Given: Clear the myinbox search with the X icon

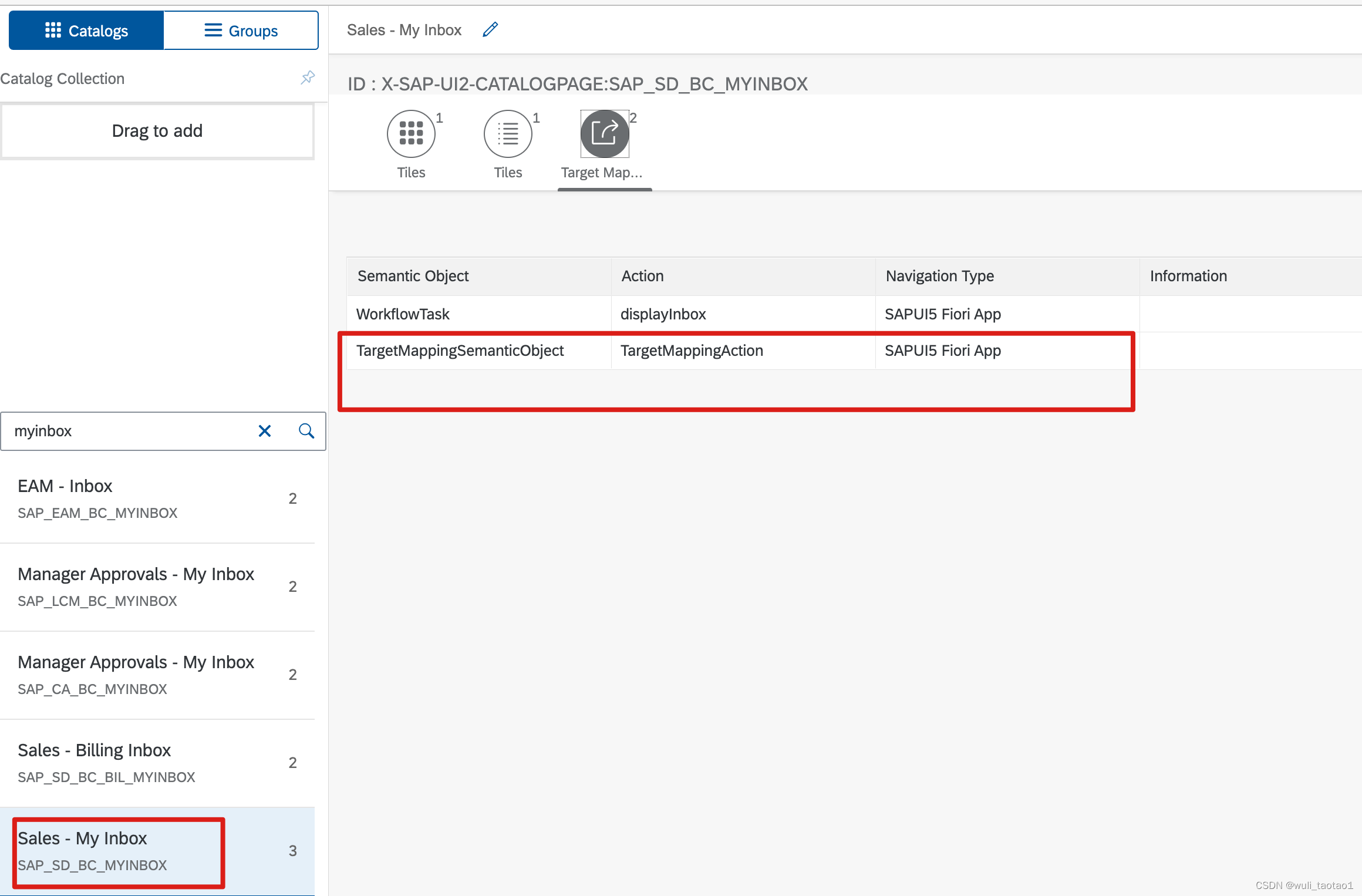Looking at the screenshot, I should tap(265, 431).
